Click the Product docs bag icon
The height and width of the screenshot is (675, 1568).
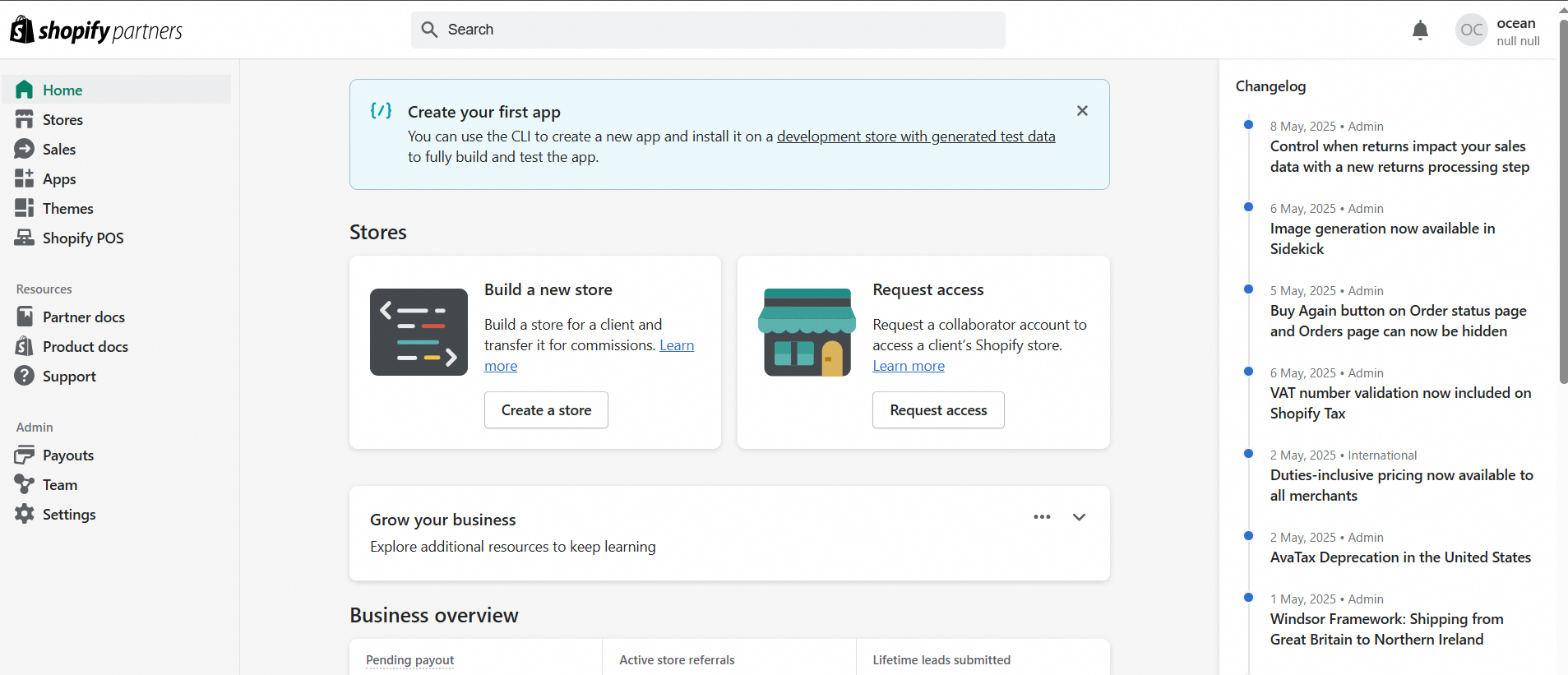click(x=25, y=346)
